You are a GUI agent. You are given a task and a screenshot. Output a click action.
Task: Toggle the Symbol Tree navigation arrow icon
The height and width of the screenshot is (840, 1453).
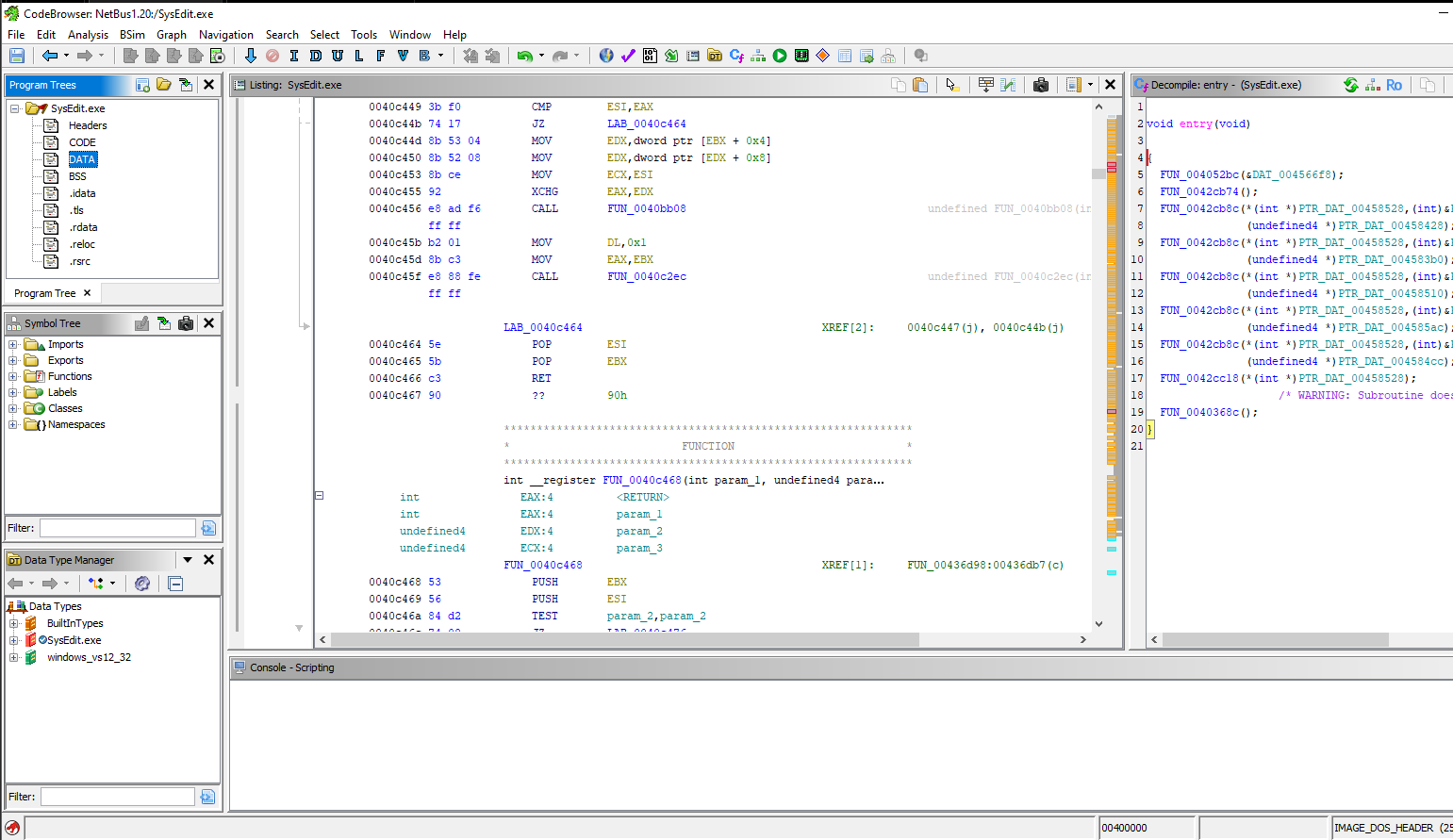pyautogui.click(x=164, y=323)
